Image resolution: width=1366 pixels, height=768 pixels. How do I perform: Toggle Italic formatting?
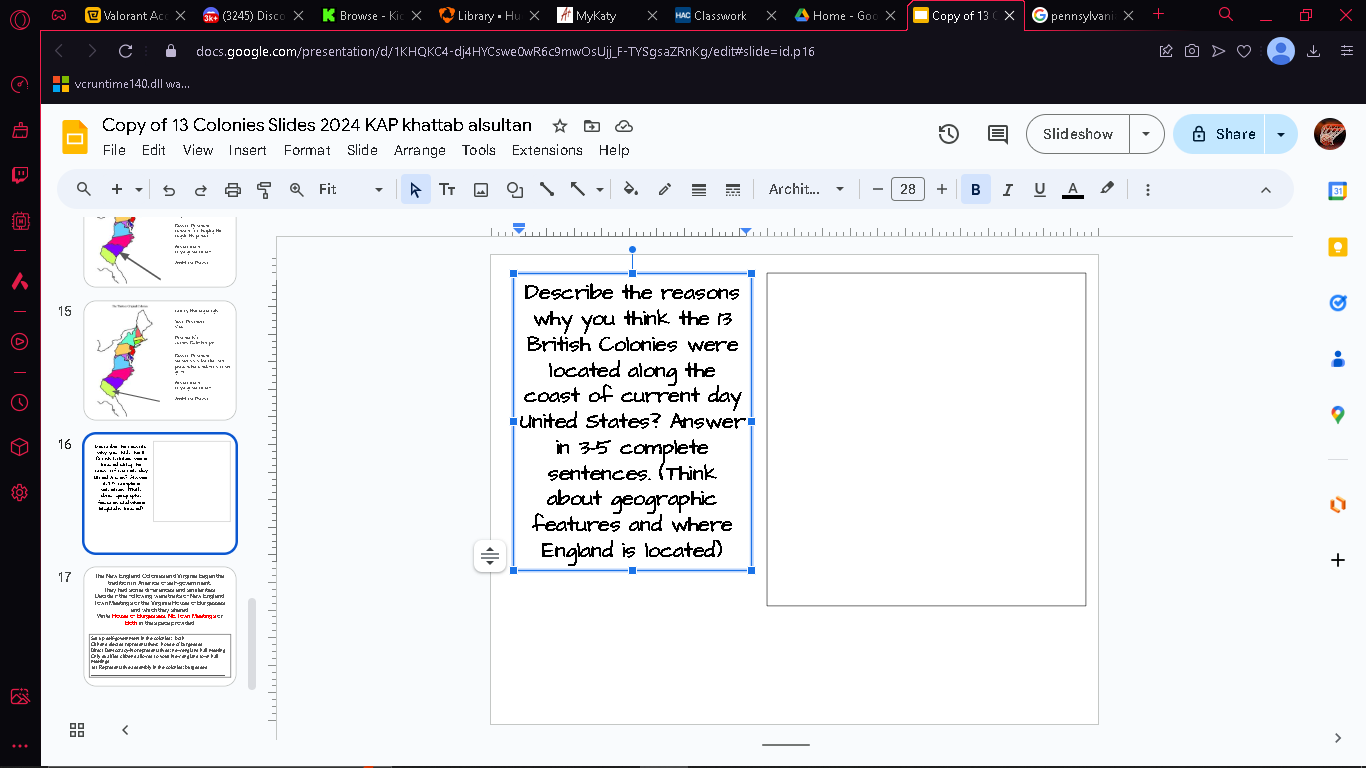[x=1007, y=189]
